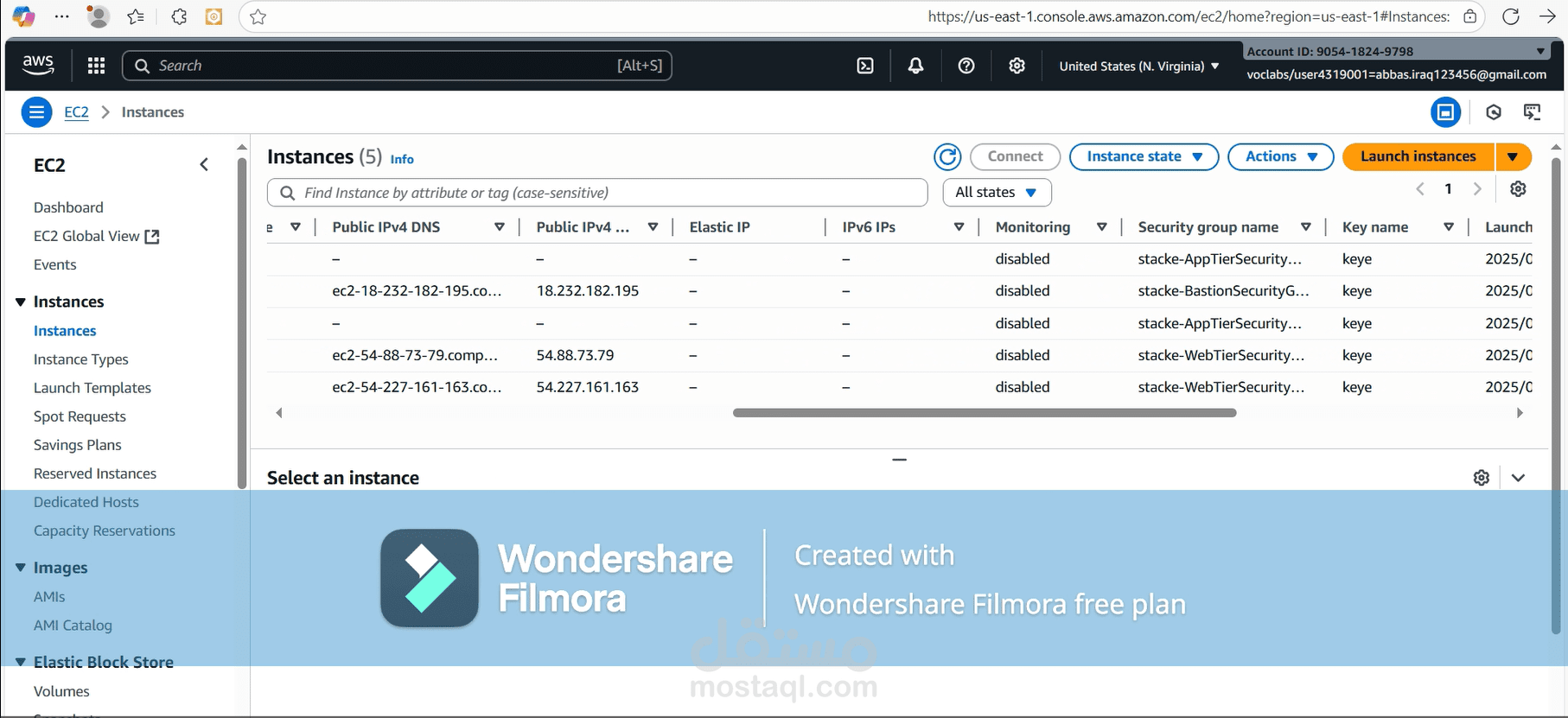Select the 54.88.73.79 IP cell
The image size is (1568, 718).
tap(575, 355)
